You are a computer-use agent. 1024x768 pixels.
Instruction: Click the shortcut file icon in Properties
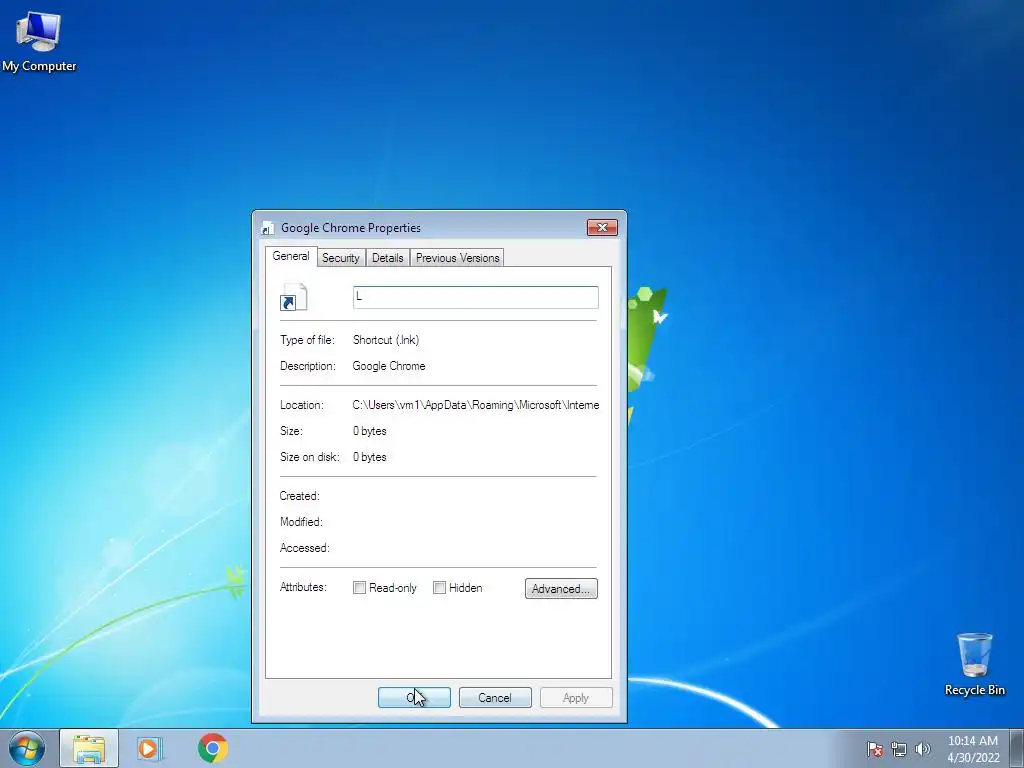(293, 297)
